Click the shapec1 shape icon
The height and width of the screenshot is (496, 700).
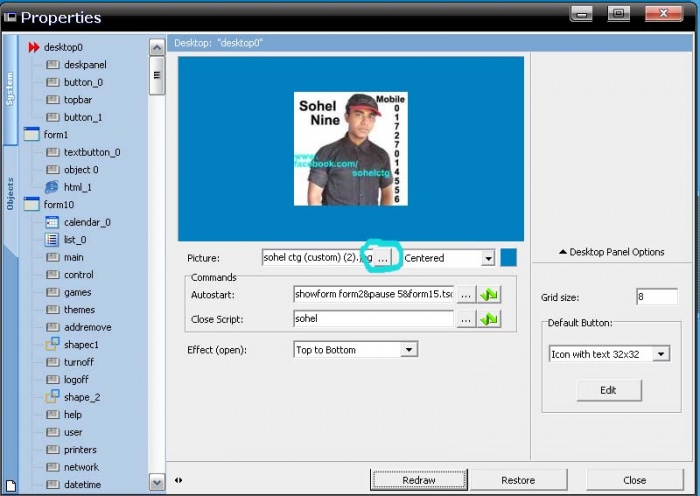click(52, 344)
